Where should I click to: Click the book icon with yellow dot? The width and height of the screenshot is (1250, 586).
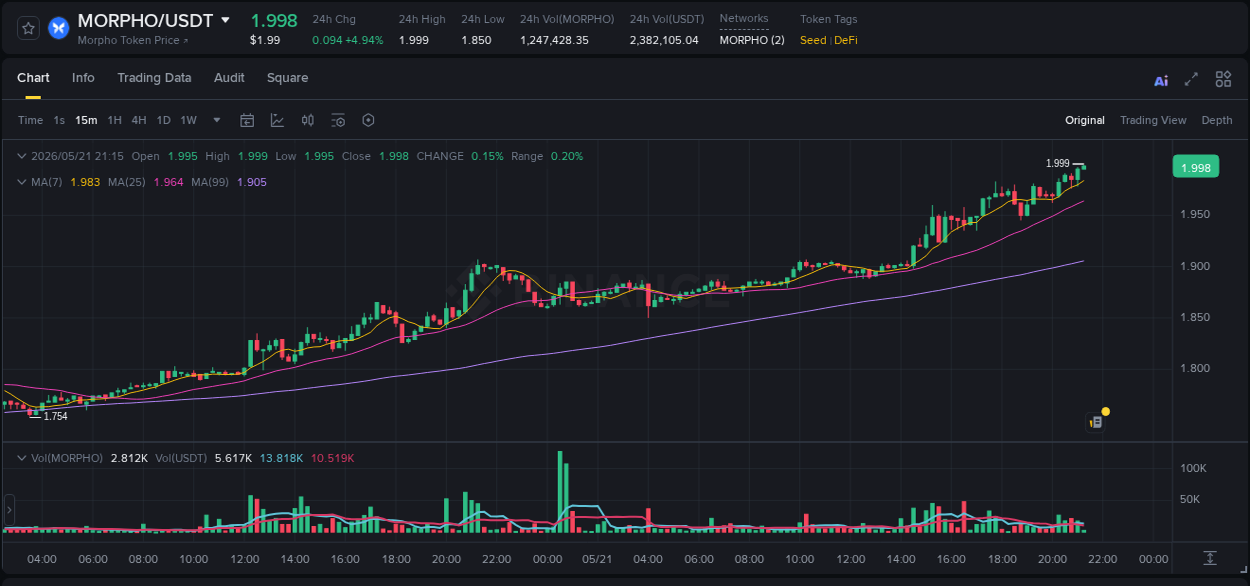(1097, 420)
